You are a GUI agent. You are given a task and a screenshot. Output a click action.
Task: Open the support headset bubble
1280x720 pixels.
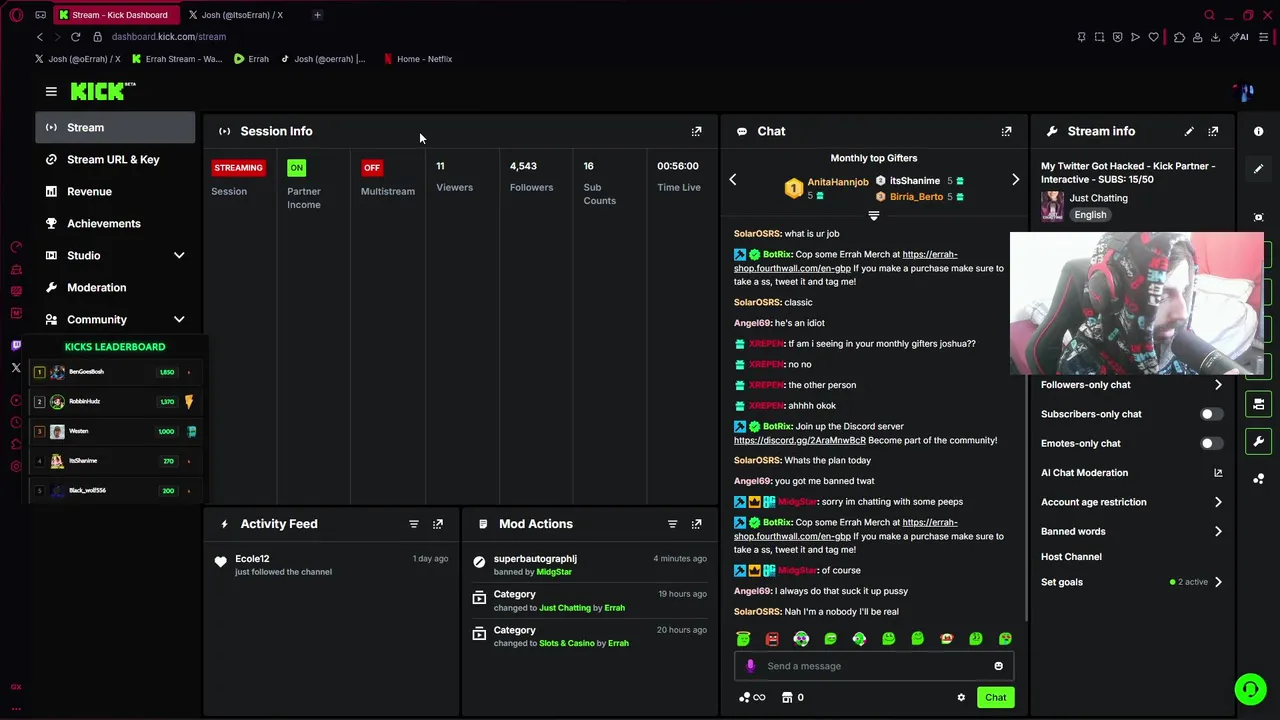(1249, 689)
